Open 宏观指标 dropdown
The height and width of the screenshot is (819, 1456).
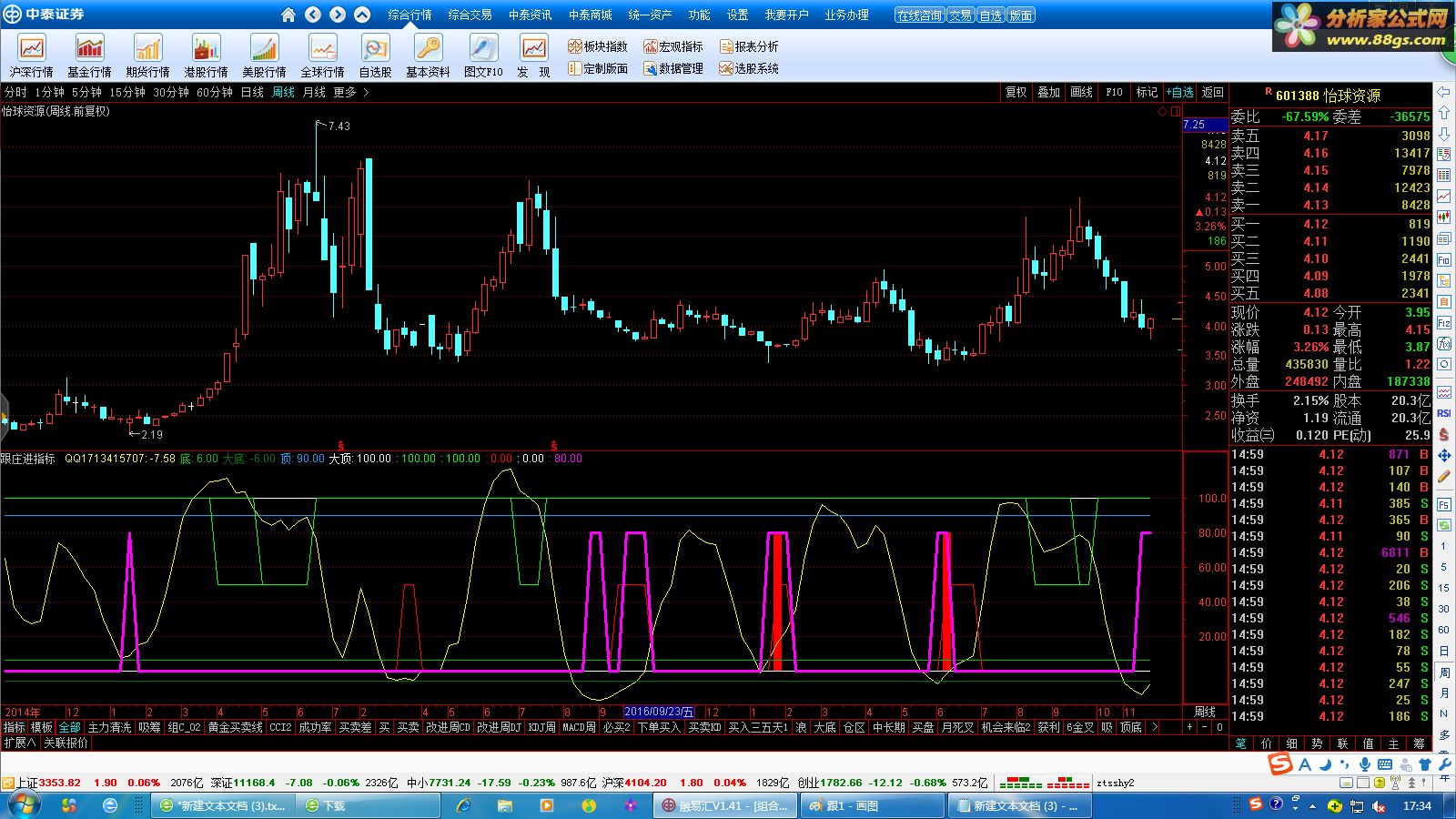click(x=673, y=46)
